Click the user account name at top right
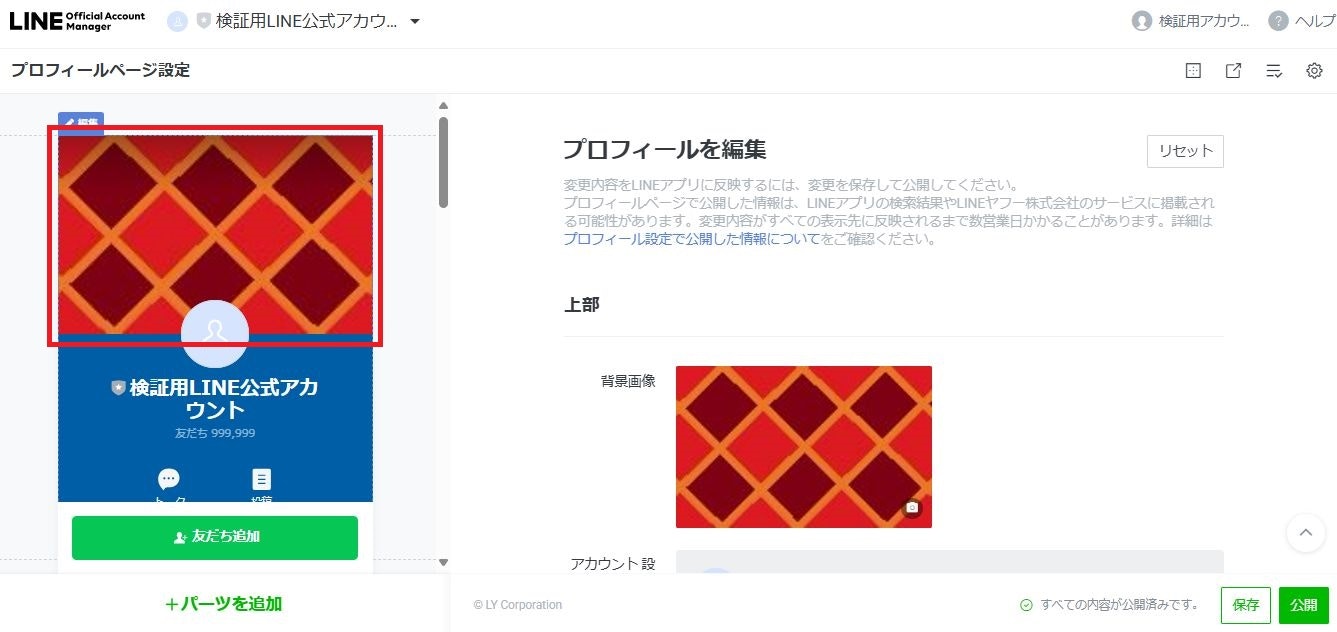 coord(1204,21)
